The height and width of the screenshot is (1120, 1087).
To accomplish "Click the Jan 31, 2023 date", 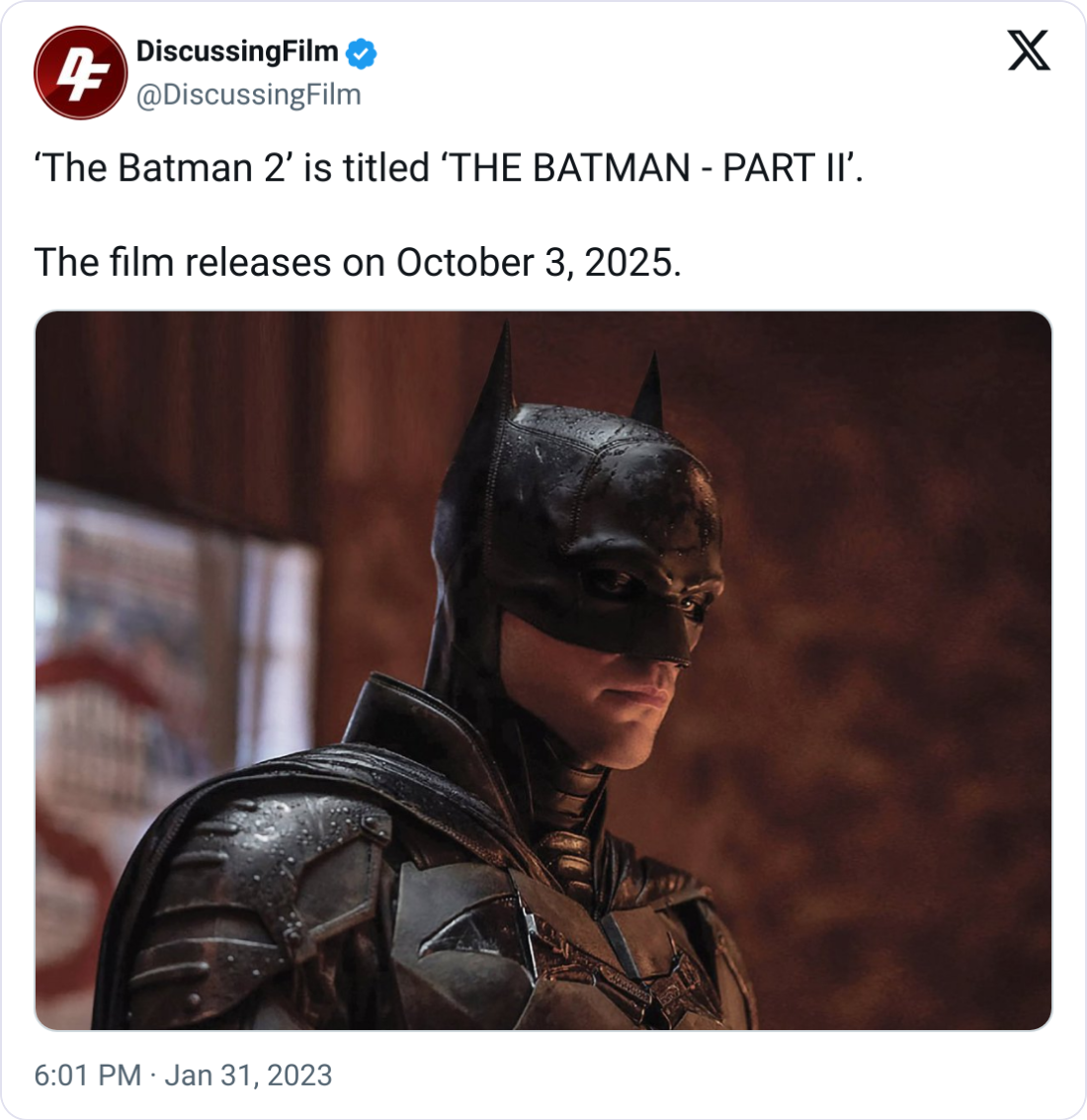I will coord(248,1075).
